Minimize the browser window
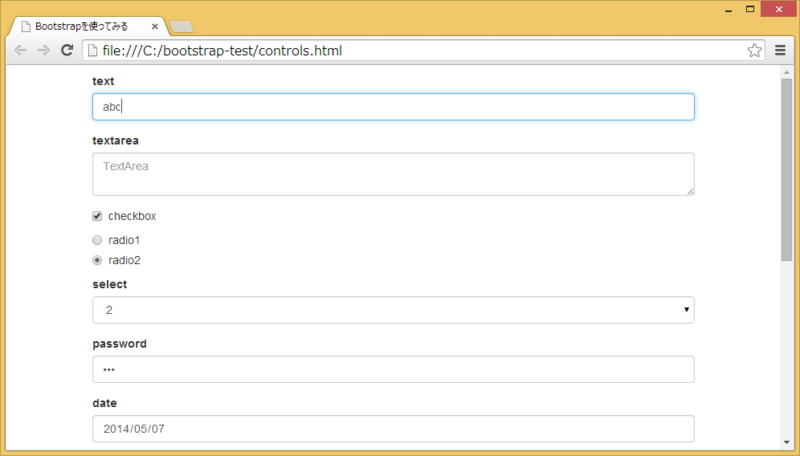This screenshot has height=456, width=800. click(x=728, y=9)
